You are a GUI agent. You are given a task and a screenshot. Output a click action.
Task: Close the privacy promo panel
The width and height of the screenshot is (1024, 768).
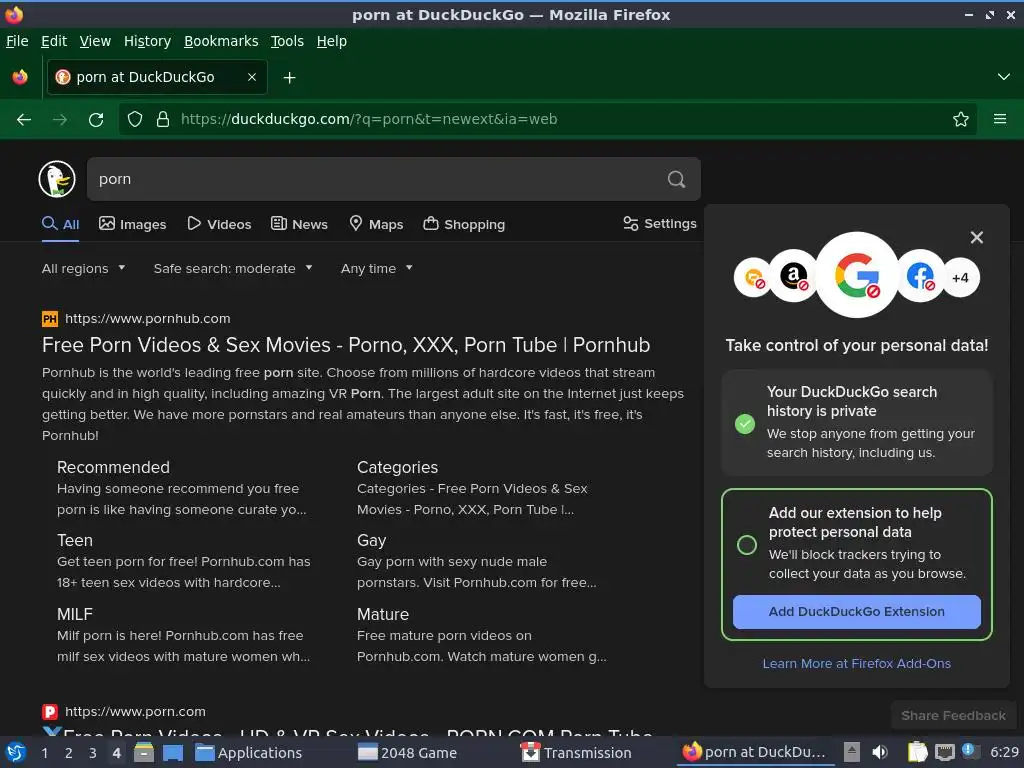click(976, 238)
